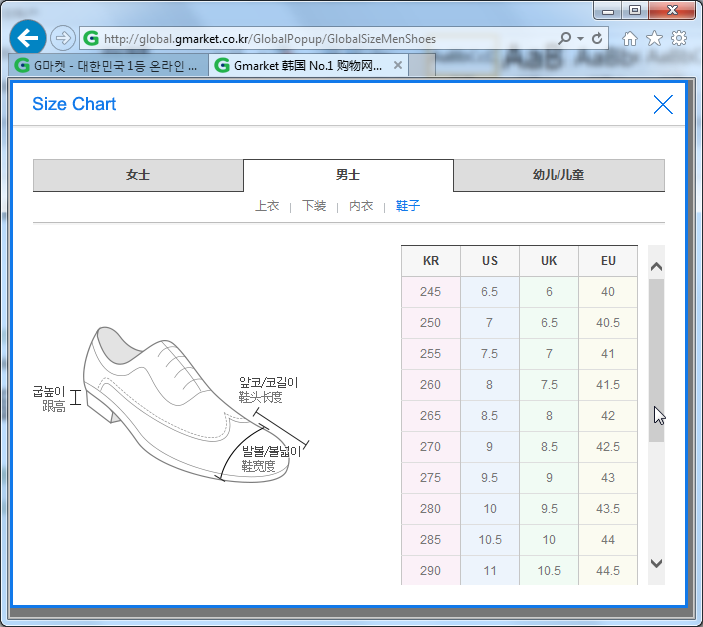The height and width of the screenshot is (627, 703).
Task: Switch to the 幼儿/儿童 tab
Action: pyautogui.click(x=558, y=175)
